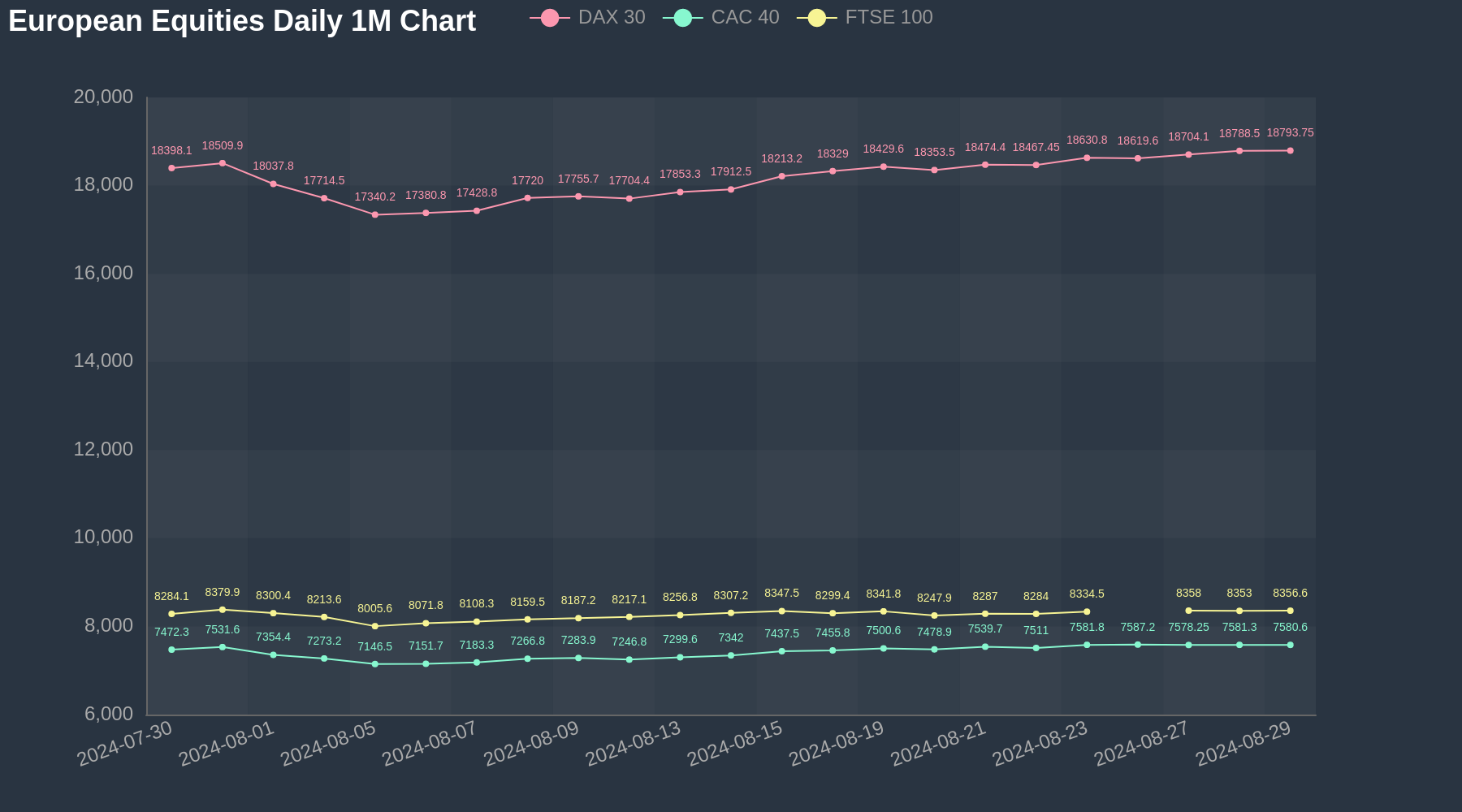This screenshot has height=812, width=1462.
Task: Toggle the CAC 40 legend entry
Action: (721, 17)
